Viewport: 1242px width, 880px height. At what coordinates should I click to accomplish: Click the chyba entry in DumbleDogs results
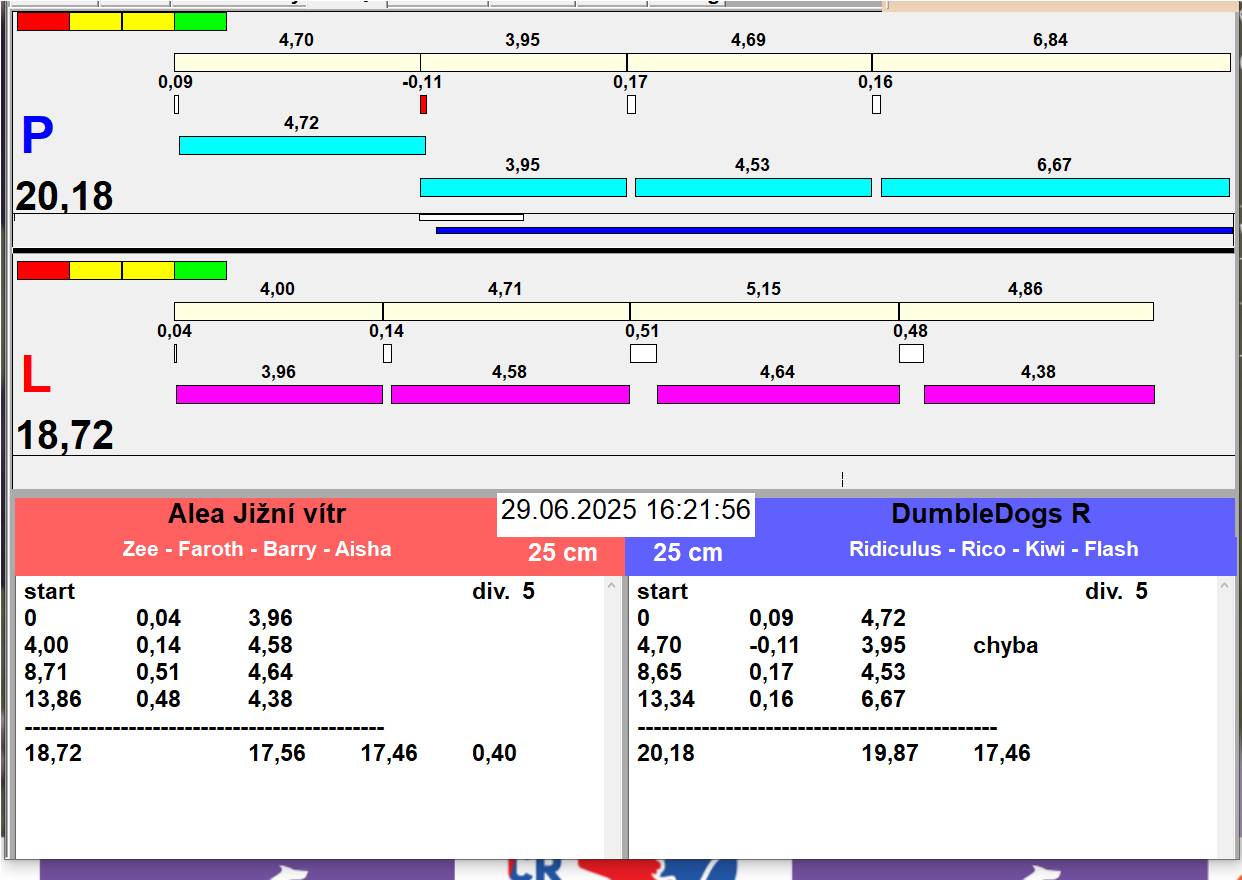pos(1005,646)
